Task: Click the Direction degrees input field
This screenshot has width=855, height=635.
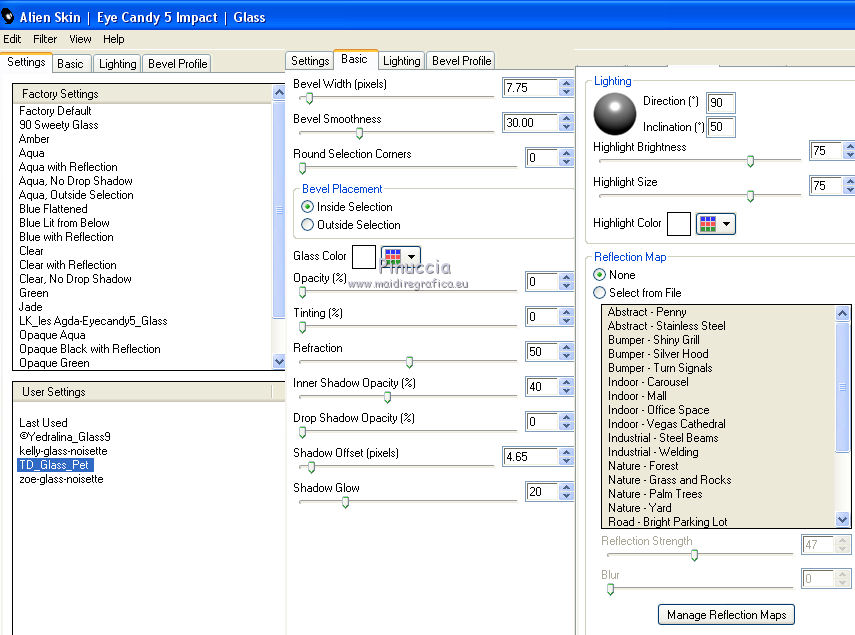Action: [720, 102]
